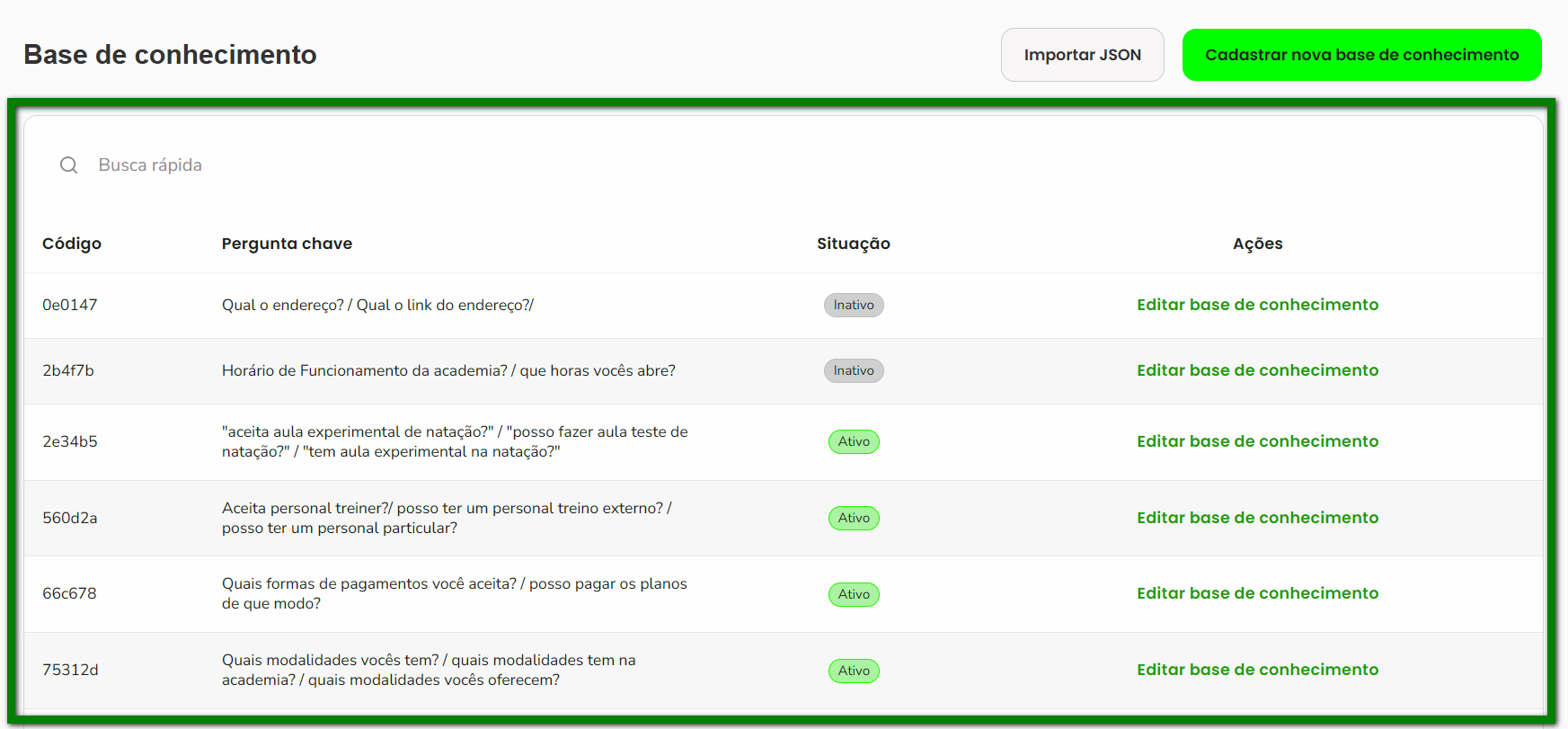Click the Código column header
The height and width of the screenshot is (729, 1568).
pyautogui.click(x=72, y=244)
